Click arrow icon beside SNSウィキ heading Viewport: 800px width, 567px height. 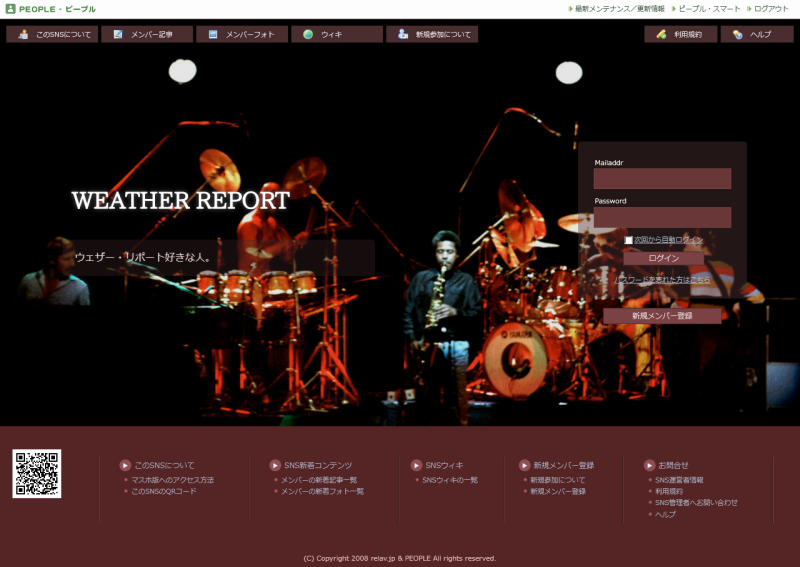[x=416, y=465]
